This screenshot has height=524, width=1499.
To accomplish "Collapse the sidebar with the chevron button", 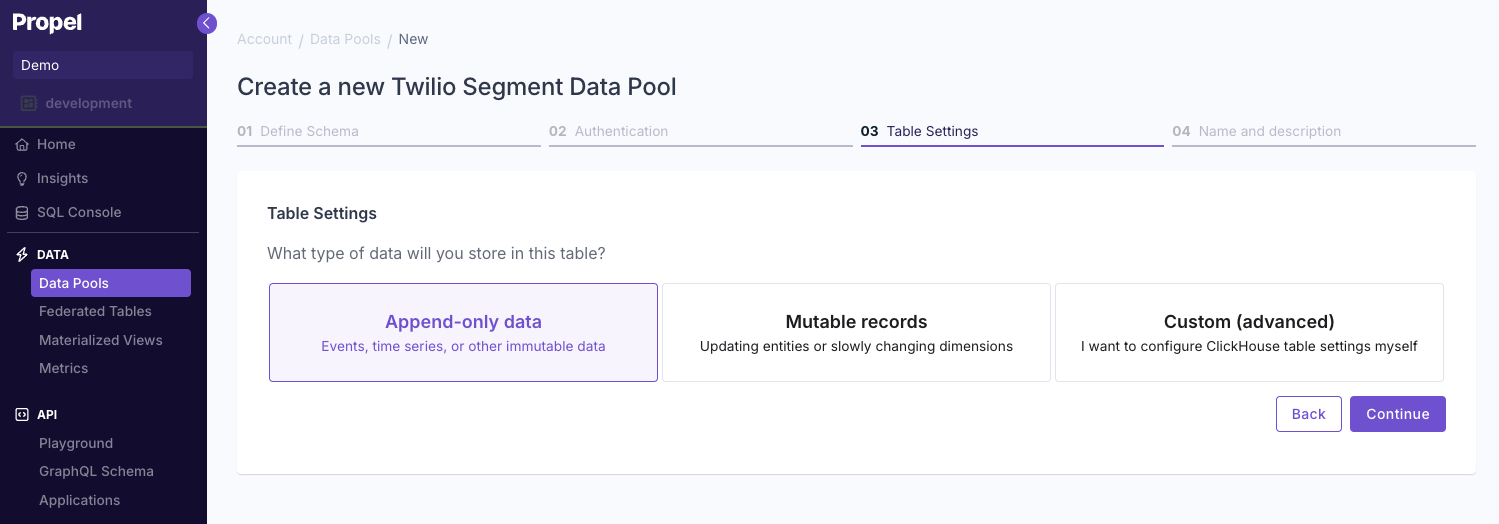I will click(x=207, y=23).
